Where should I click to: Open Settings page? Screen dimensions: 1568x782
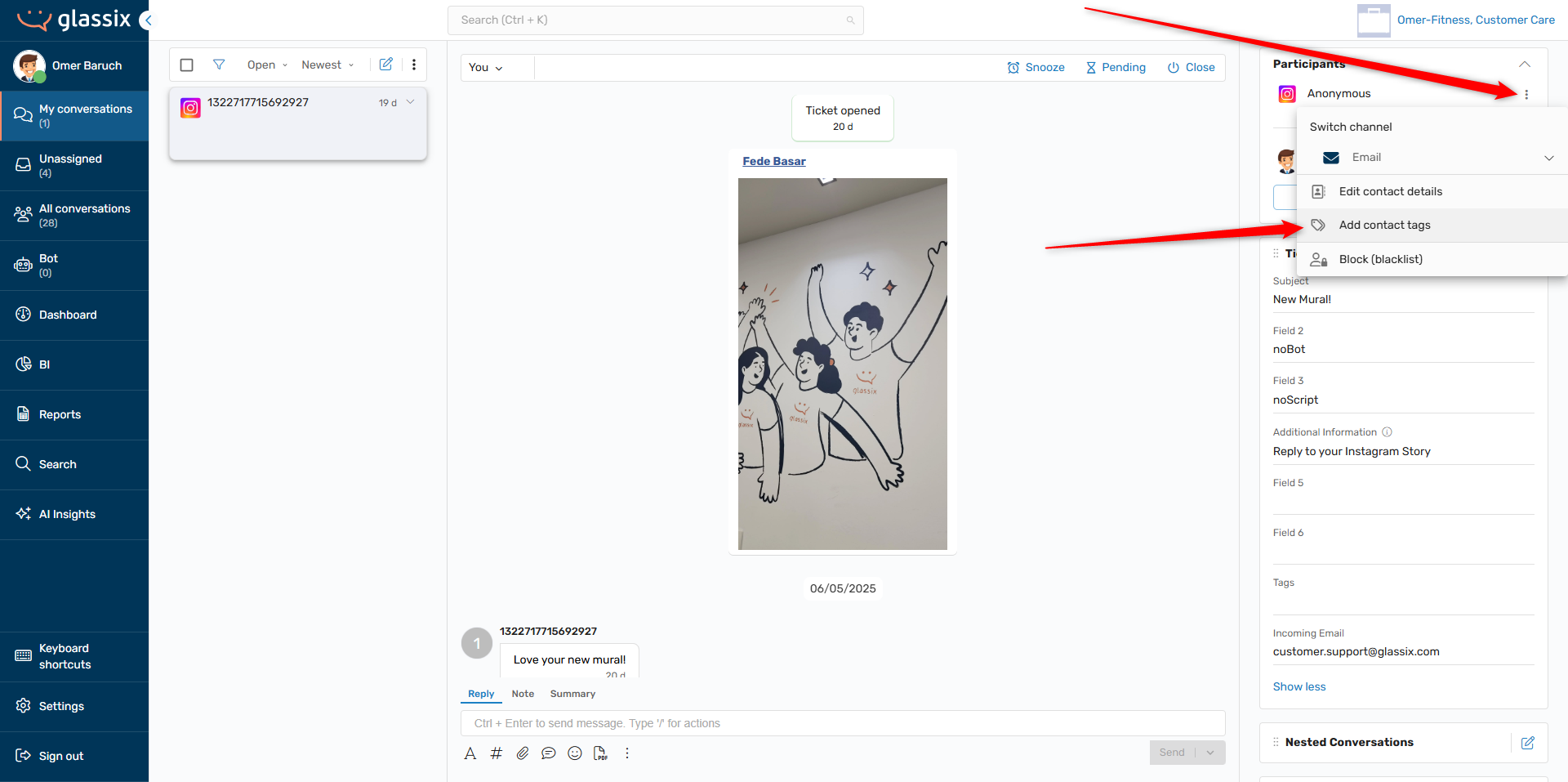74,707
